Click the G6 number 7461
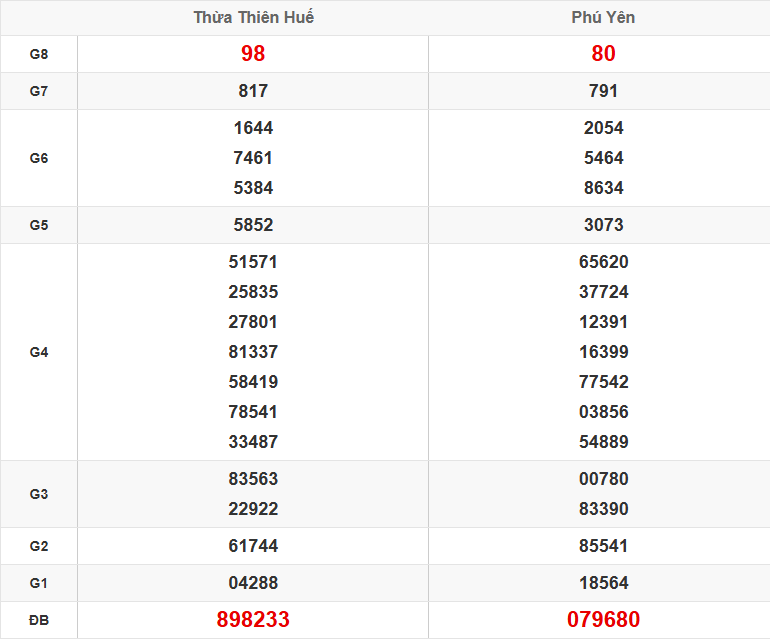This screenshot has height=639, width=770. 253,158
